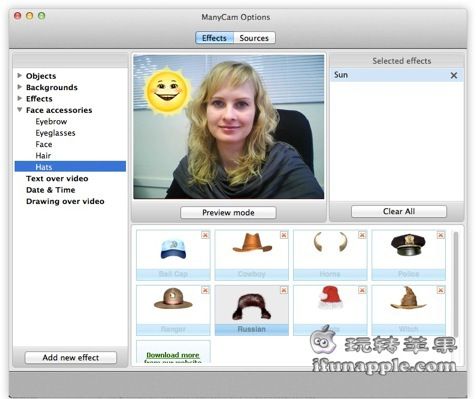Open the Effects tab

click(x=214, y=38)
